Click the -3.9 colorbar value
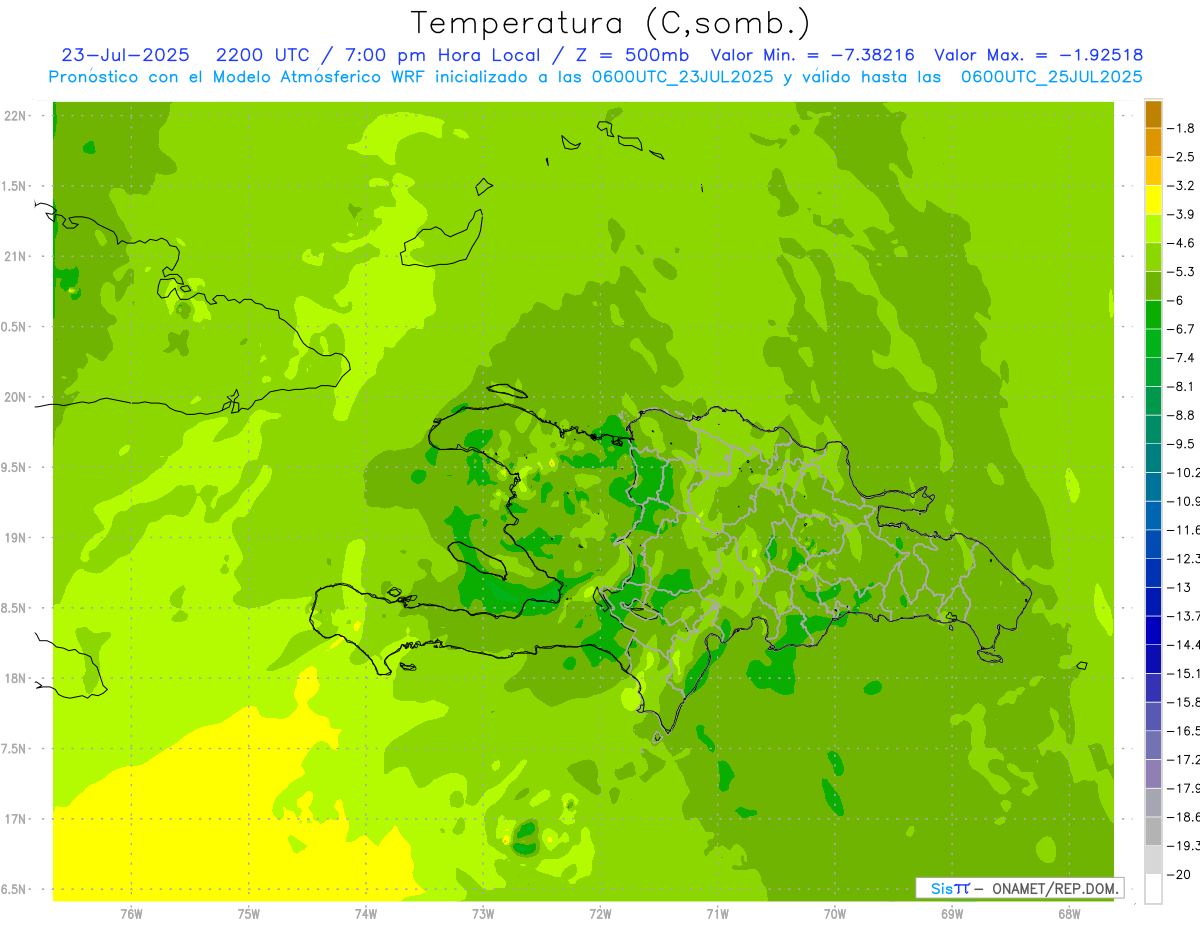 tap(1181, 214)
